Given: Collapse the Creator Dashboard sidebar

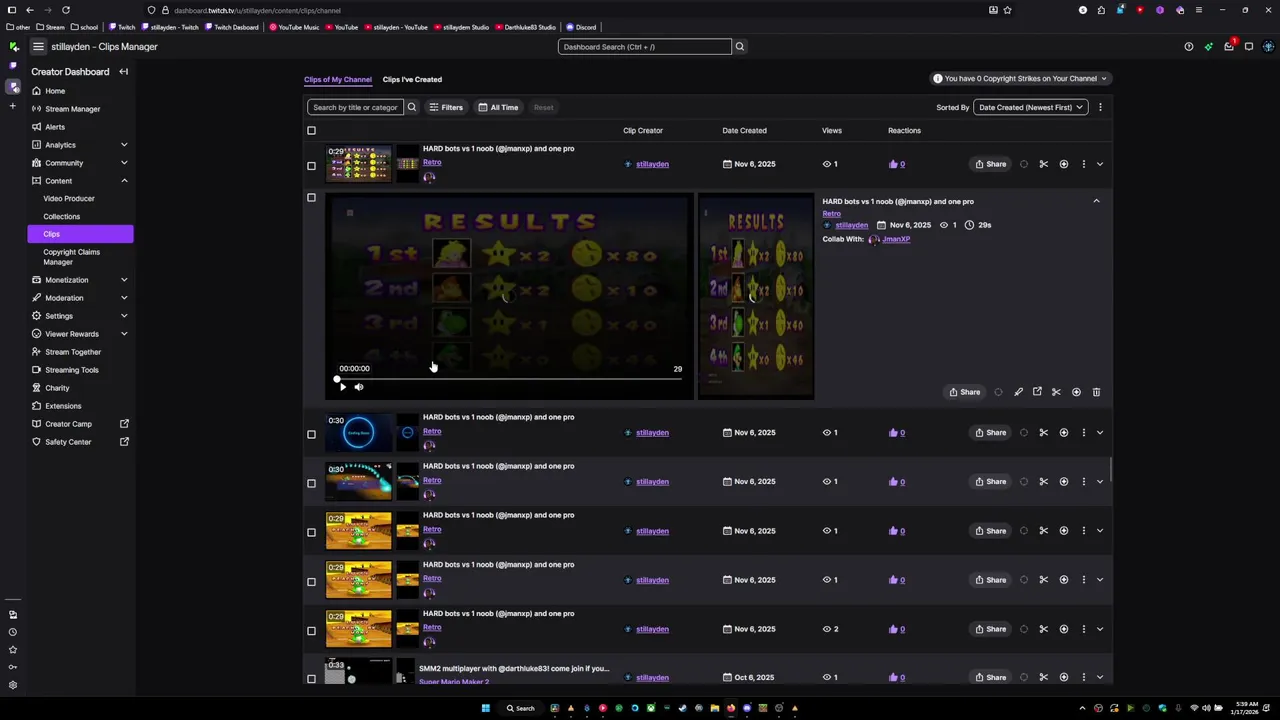Looking at the screenshot, I should point(123,72).
